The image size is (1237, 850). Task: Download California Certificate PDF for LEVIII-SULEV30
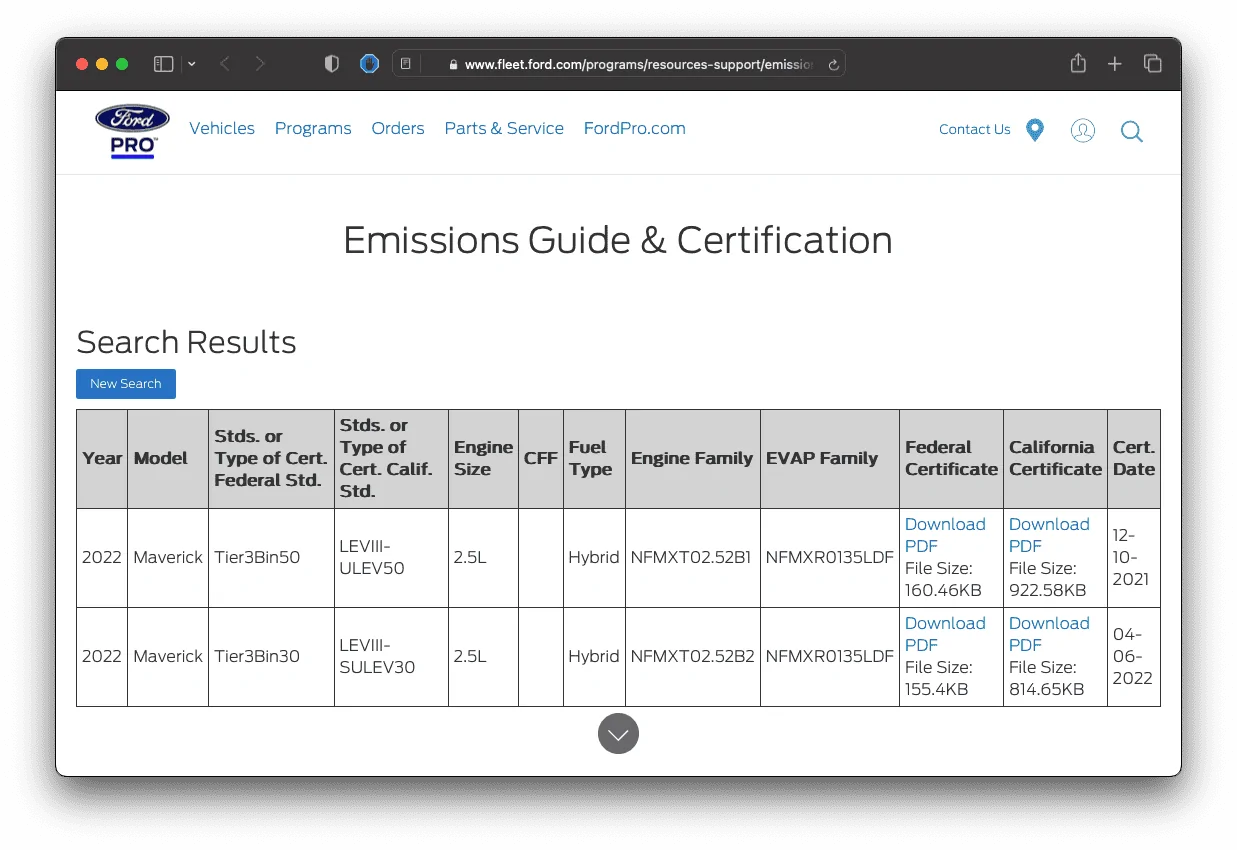(1049, 634)
